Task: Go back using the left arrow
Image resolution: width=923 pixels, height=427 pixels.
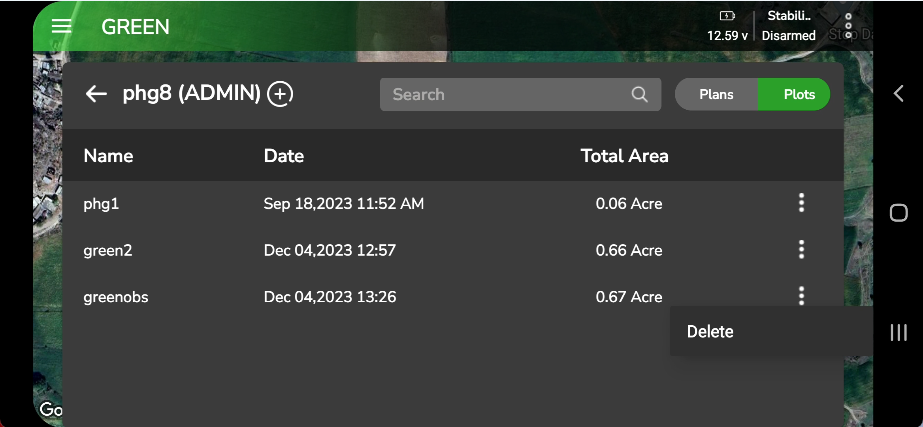Action: 96,94
